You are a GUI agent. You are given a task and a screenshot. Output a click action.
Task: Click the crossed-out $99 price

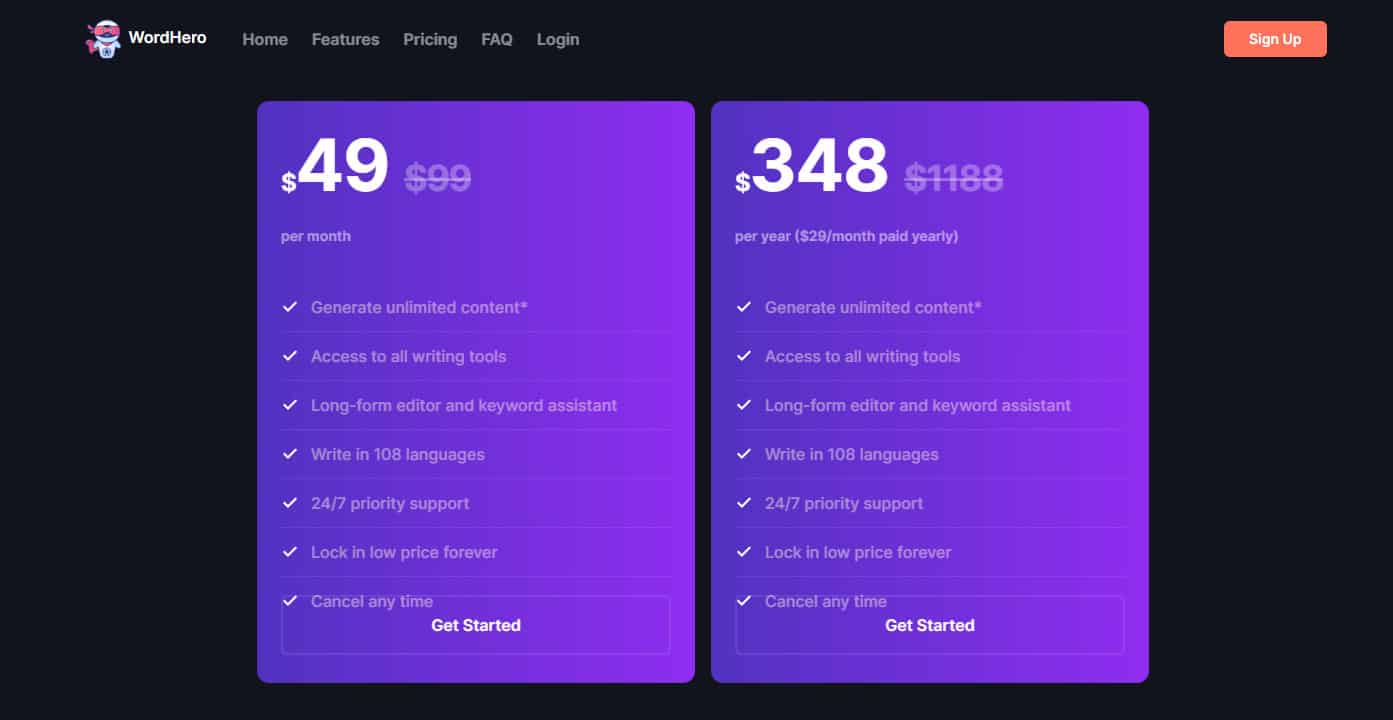[x=438, y=178]
